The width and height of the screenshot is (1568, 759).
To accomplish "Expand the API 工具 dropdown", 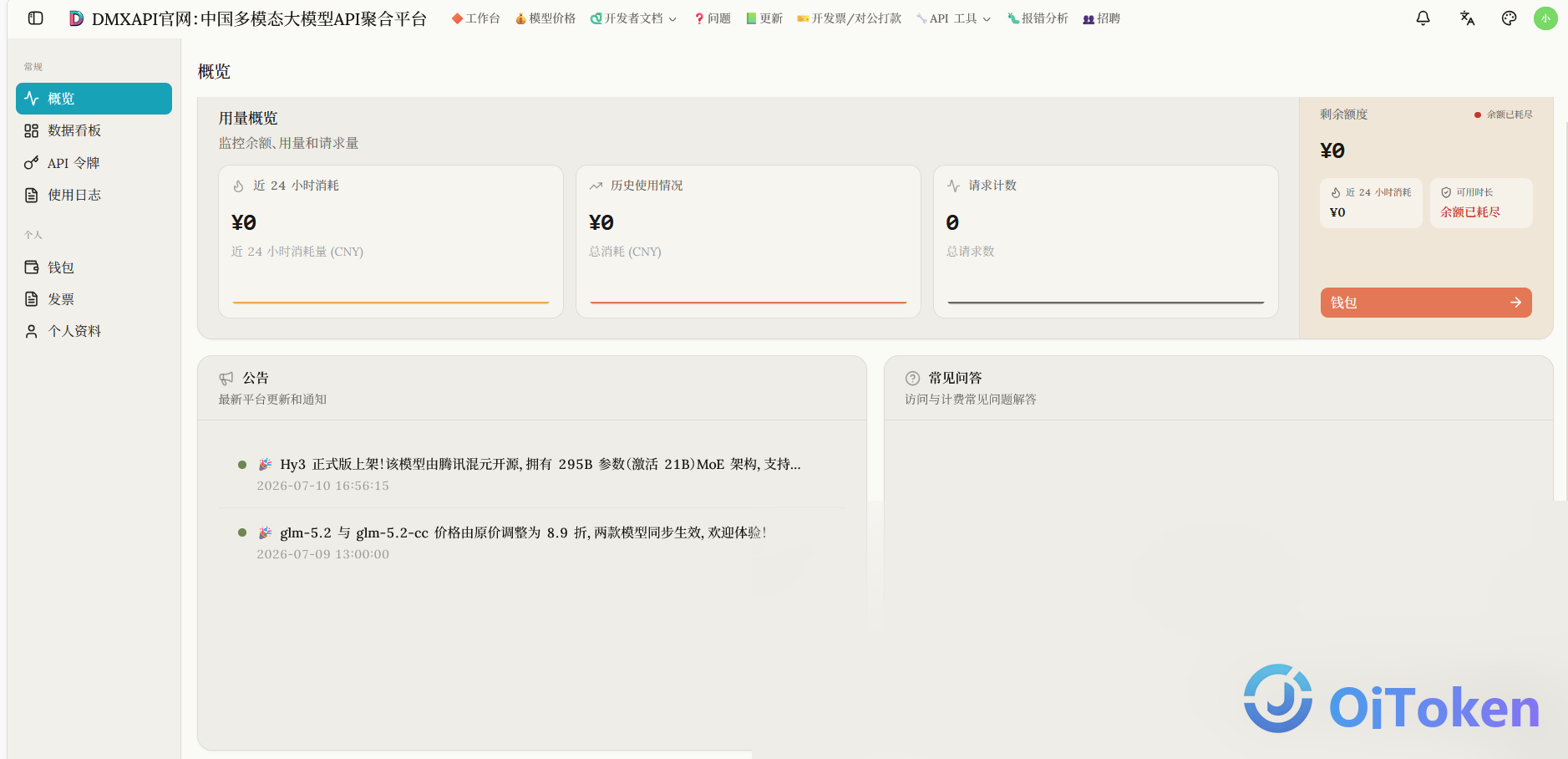I will 953,18.
